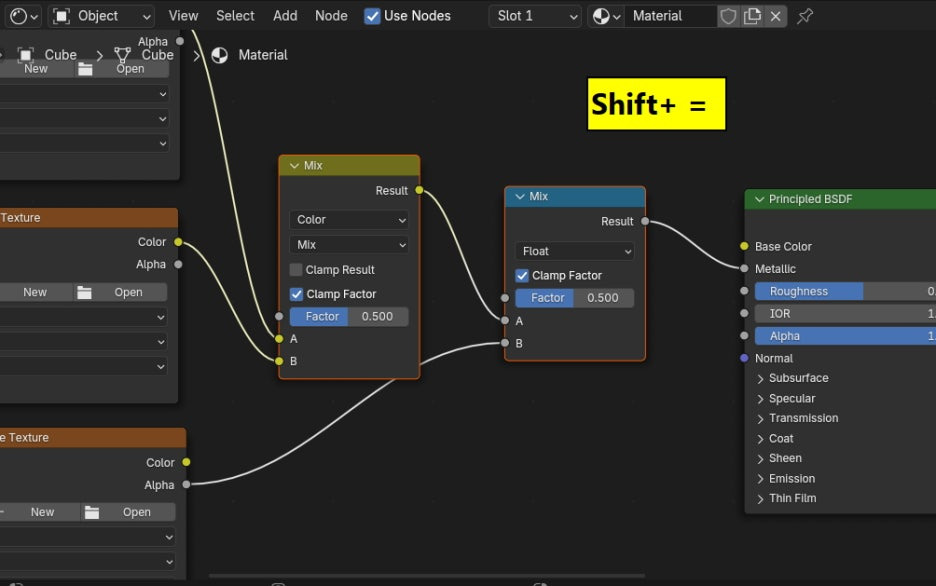Click Open in the bottom Texture node
936x586 pixels.
click(x=129, y=512)
